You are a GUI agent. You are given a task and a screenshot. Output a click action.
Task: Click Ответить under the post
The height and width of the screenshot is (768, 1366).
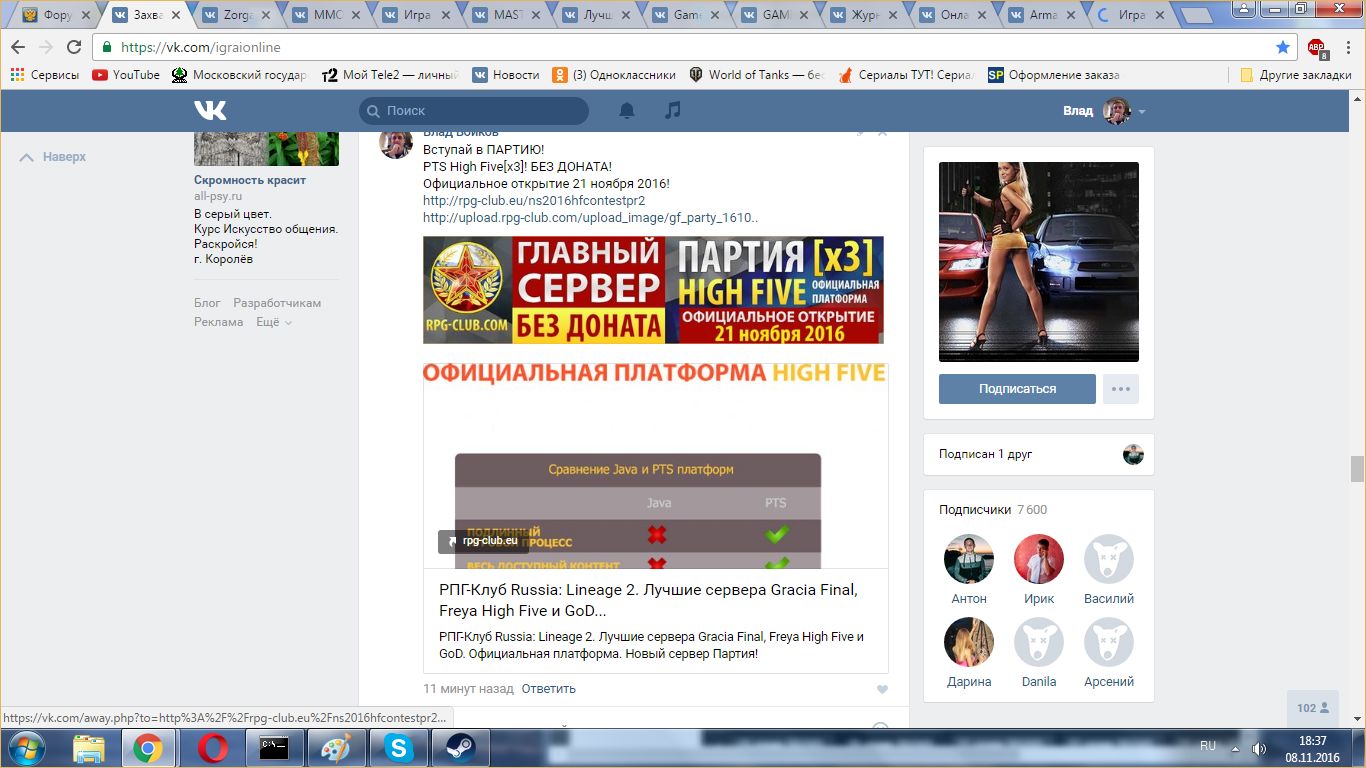(549, 689)
